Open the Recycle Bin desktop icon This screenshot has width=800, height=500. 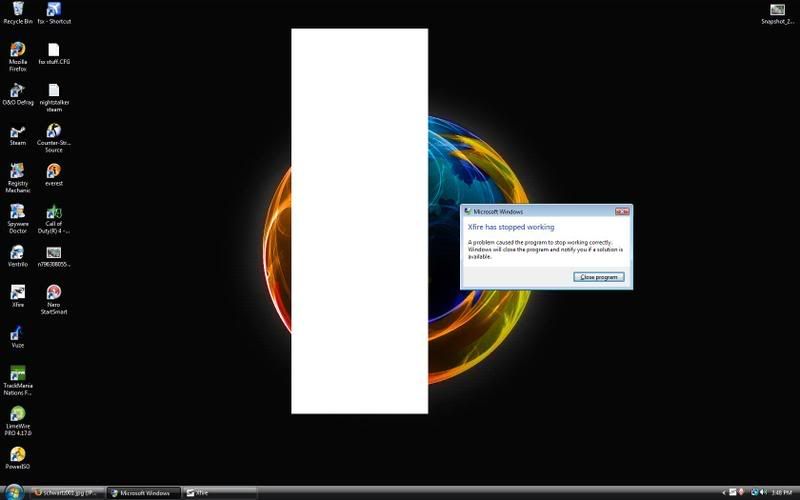[18, 13]
